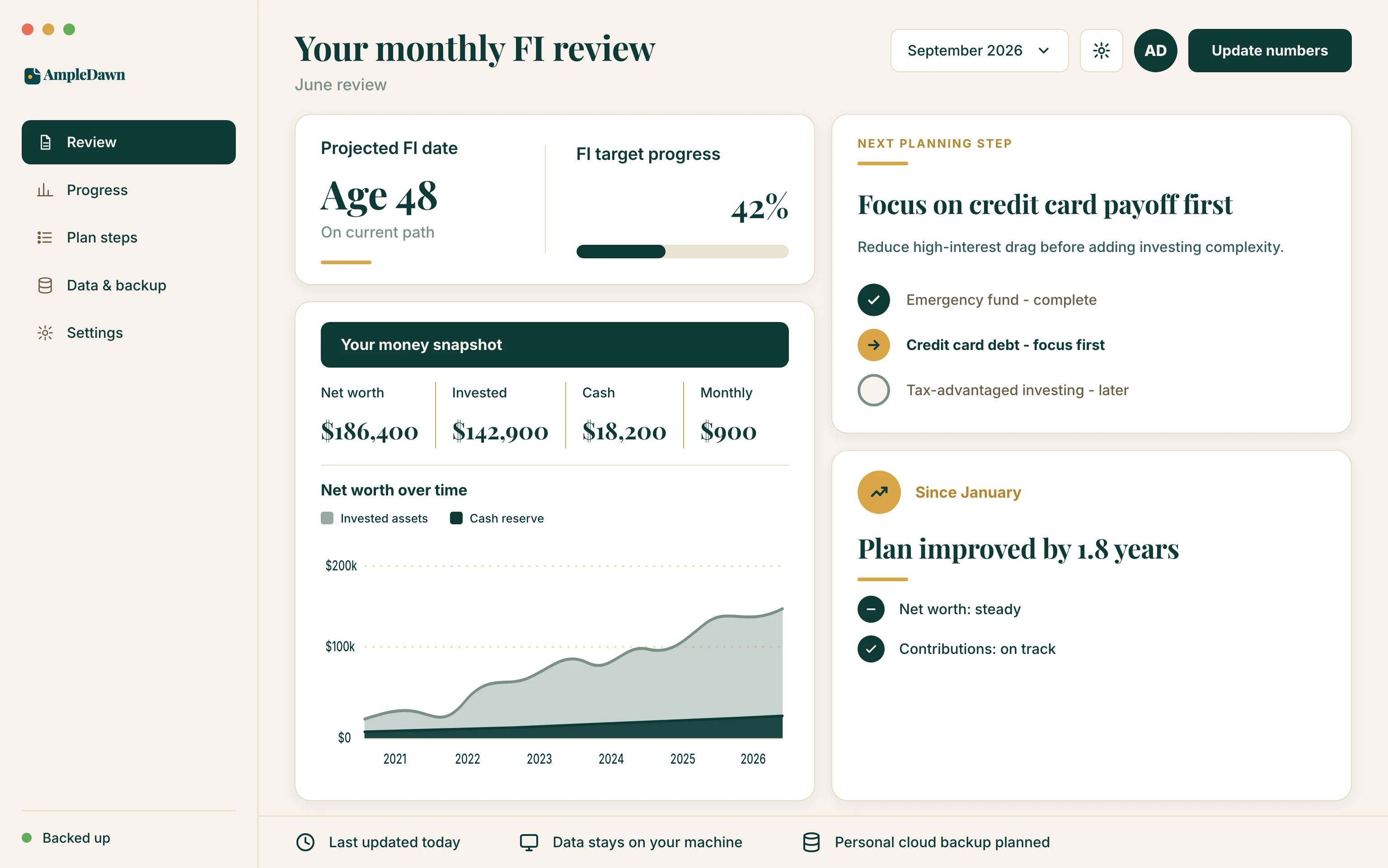Viewport: 1388px width, 868px height.
Task: Click the Credit card debt arrow icon
Action: pos(873,345)
